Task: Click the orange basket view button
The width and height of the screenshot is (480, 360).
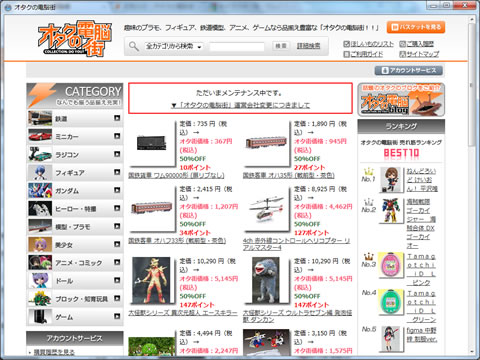Action: click(416, 27)
